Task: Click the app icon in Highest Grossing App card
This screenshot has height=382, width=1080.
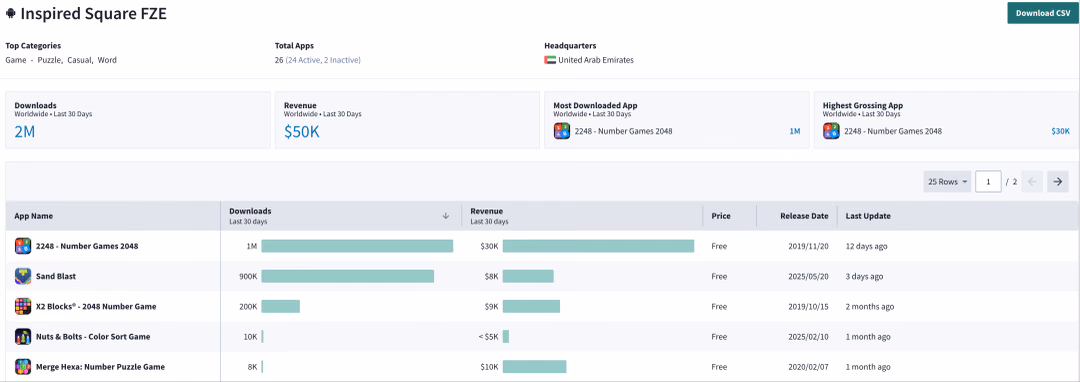Action: pos(831,131)
